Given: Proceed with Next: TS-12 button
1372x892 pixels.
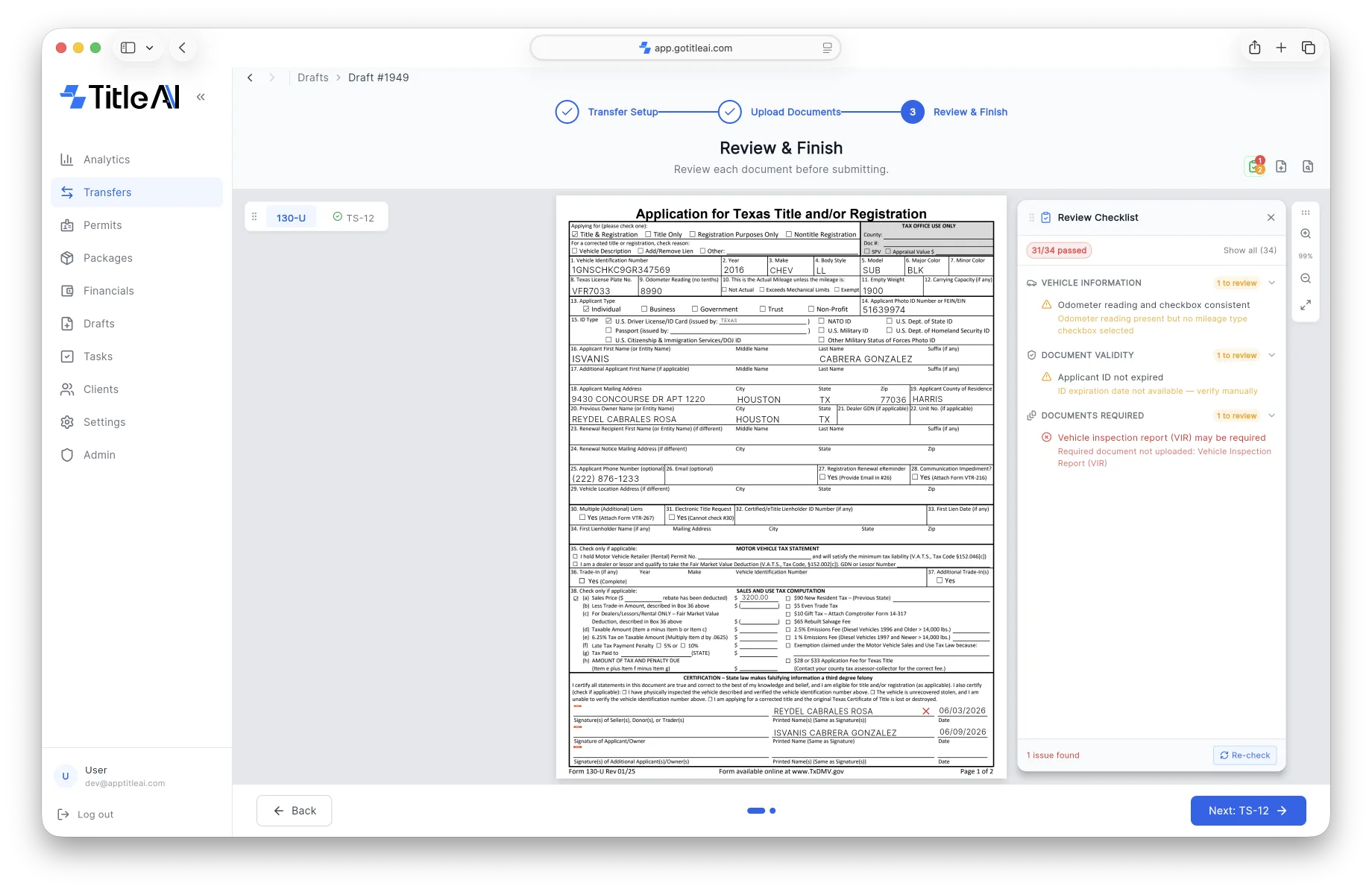Looking at the screenshot, I should coord(1248,811).
